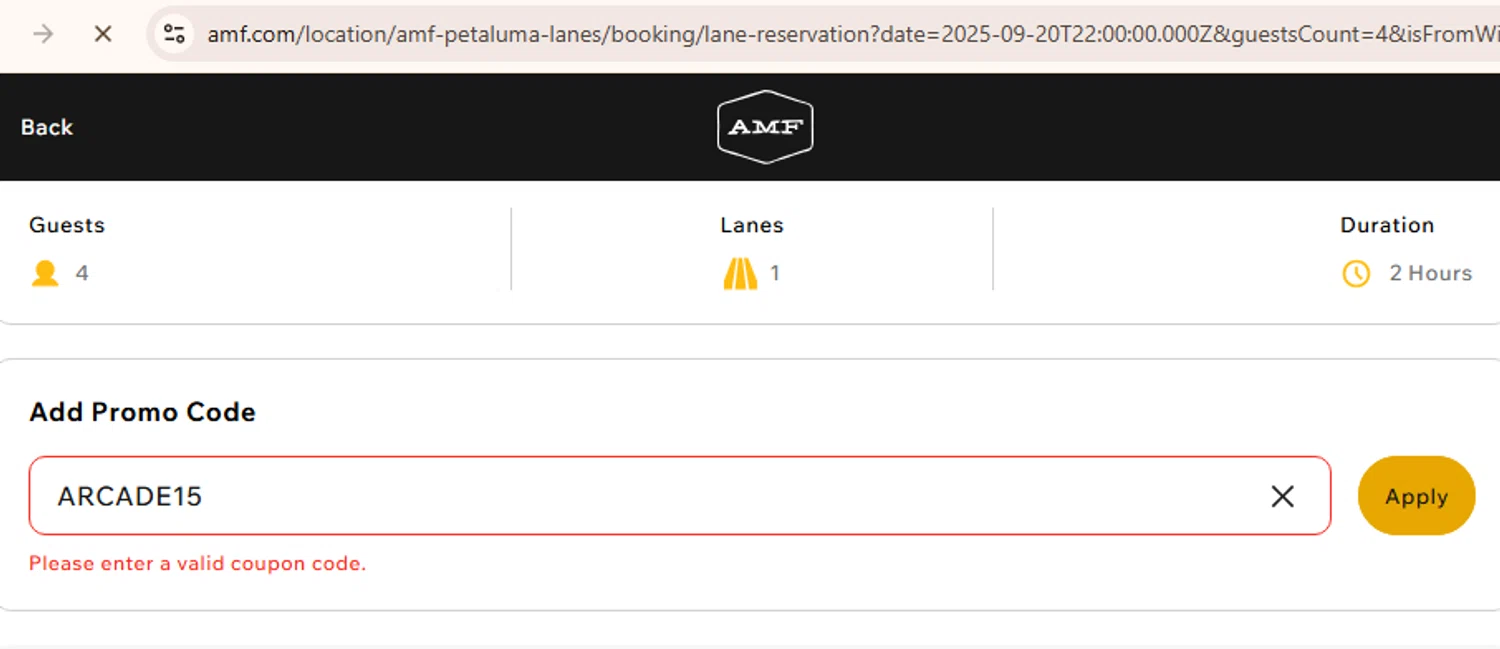The width and height of the screenshot is (1500, 649).
Task: Click the browser forward arrow
Action: click(x=43, y=34)
